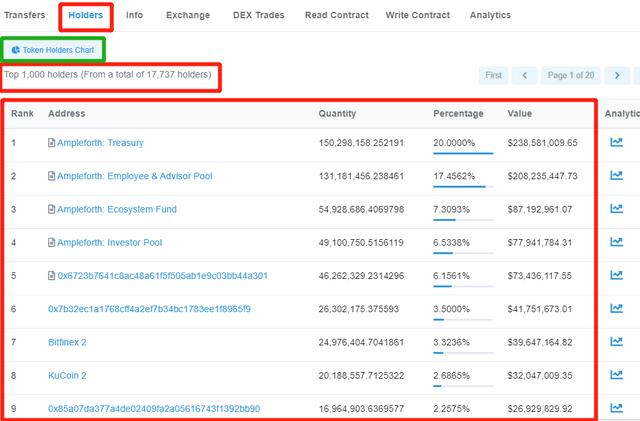Select quantity 131,181,456.238461

pos(361,176)
